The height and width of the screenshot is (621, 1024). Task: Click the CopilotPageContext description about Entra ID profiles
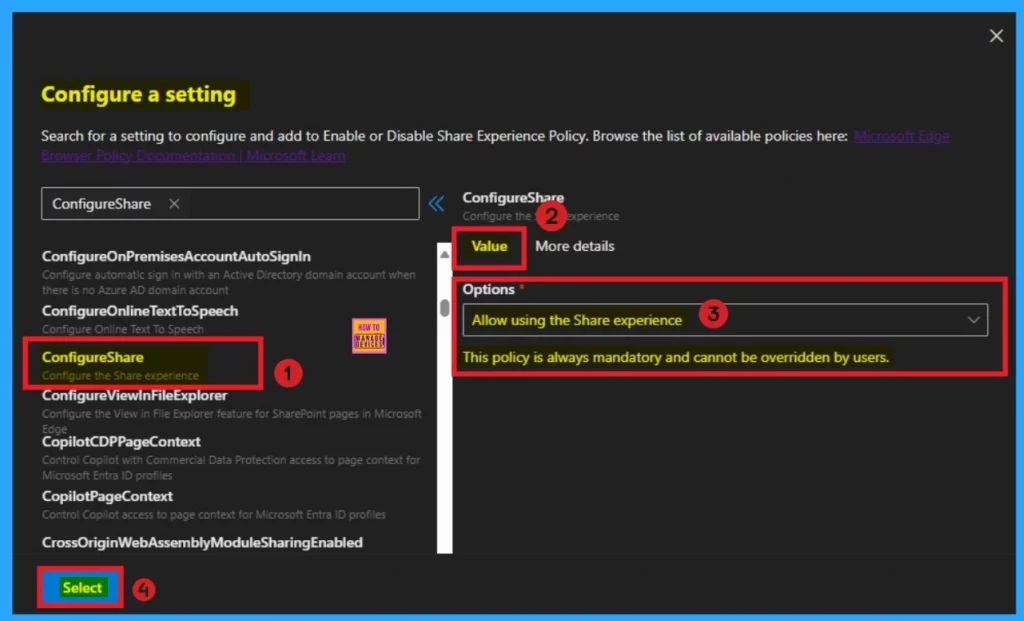pos(214,515)
